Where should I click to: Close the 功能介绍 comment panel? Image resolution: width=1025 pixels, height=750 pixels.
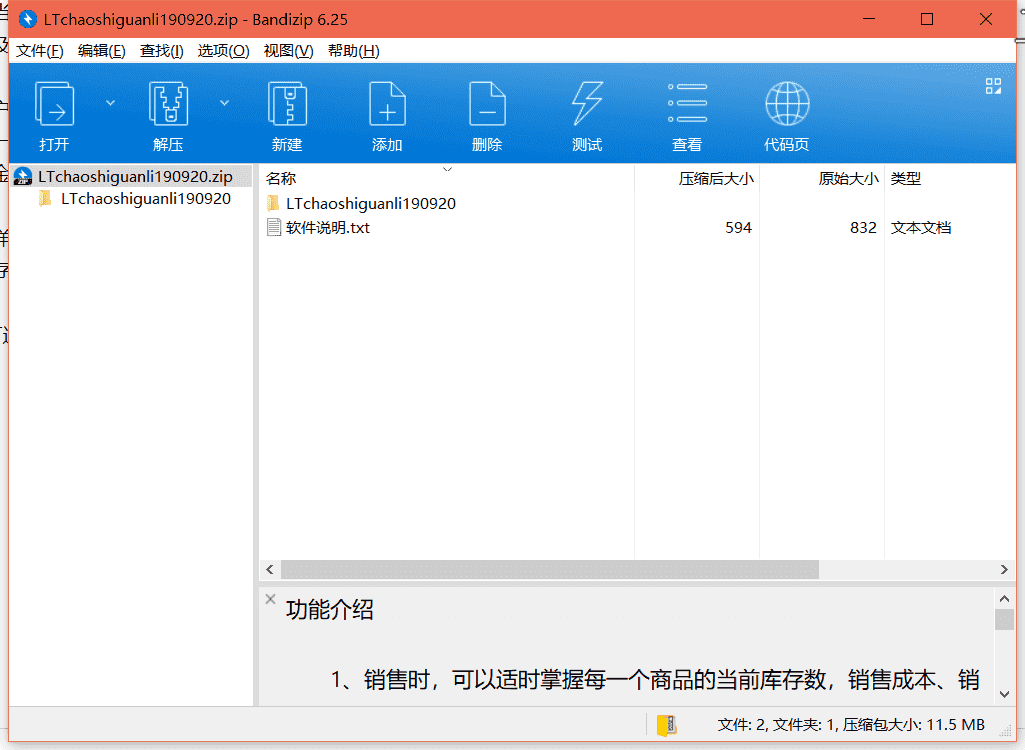pyautogui.click(x=270, y=599)
